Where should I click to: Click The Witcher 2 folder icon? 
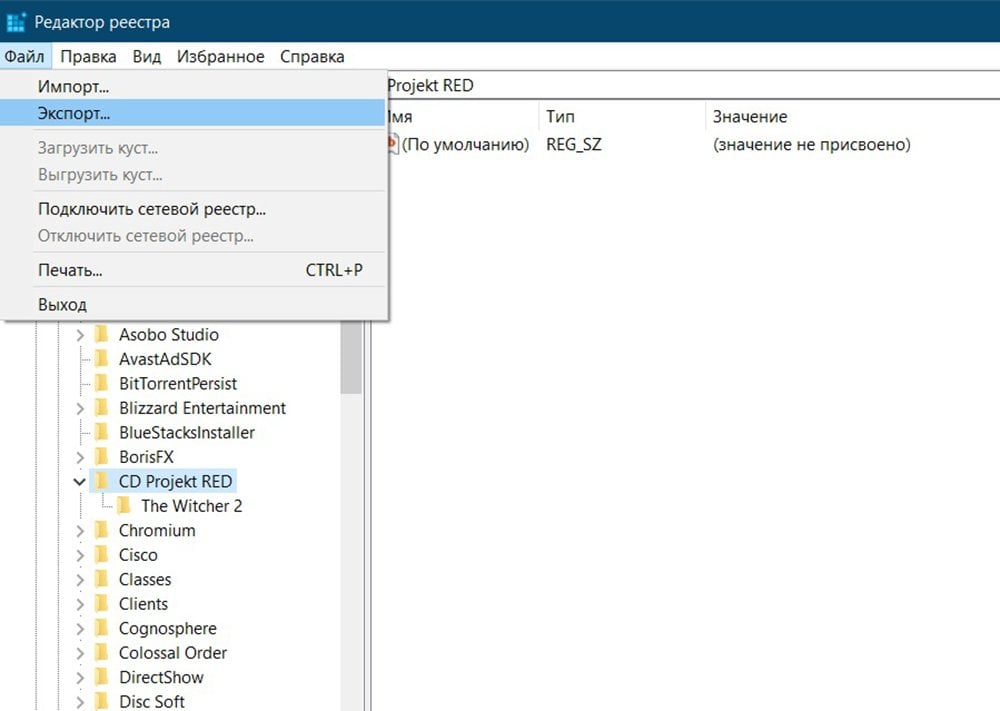point(123,506)
